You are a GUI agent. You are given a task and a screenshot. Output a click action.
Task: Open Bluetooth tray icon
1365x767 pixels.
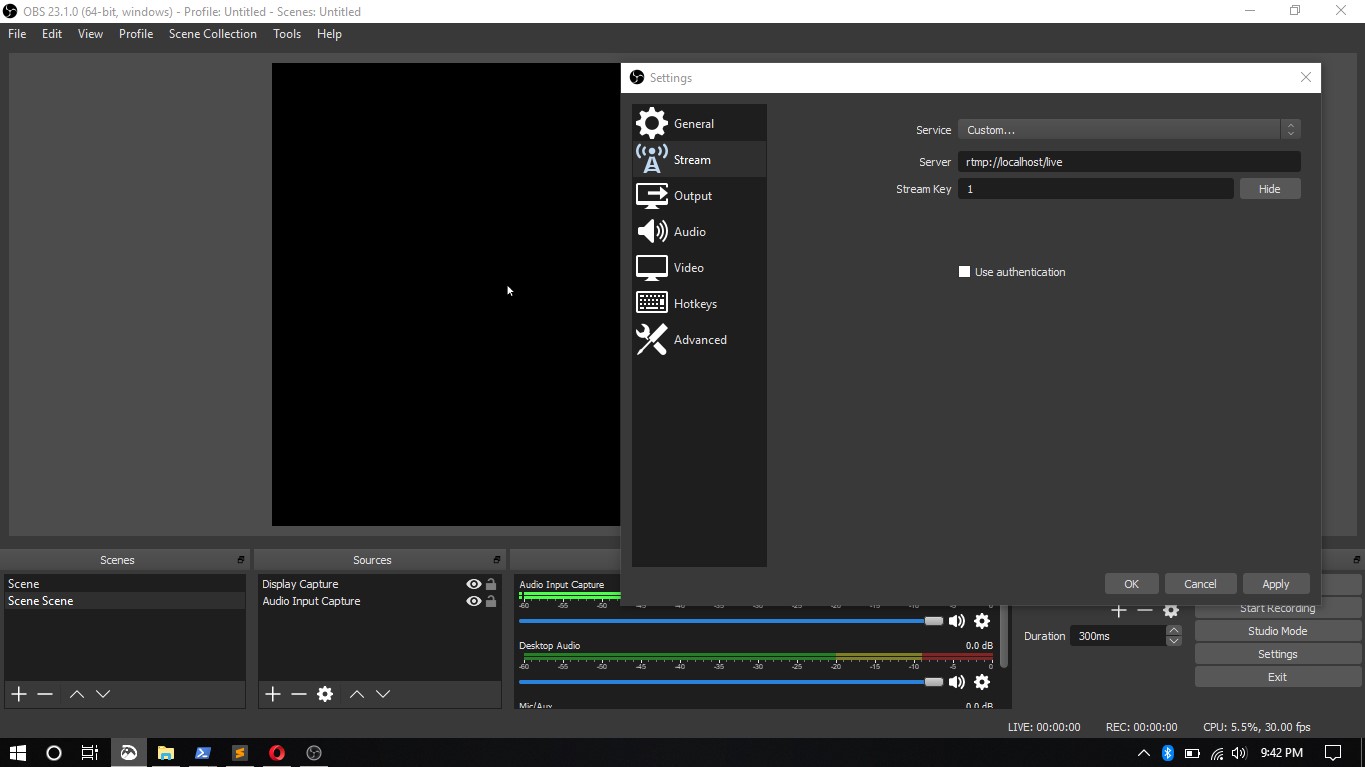click(x=1167, y=753)
